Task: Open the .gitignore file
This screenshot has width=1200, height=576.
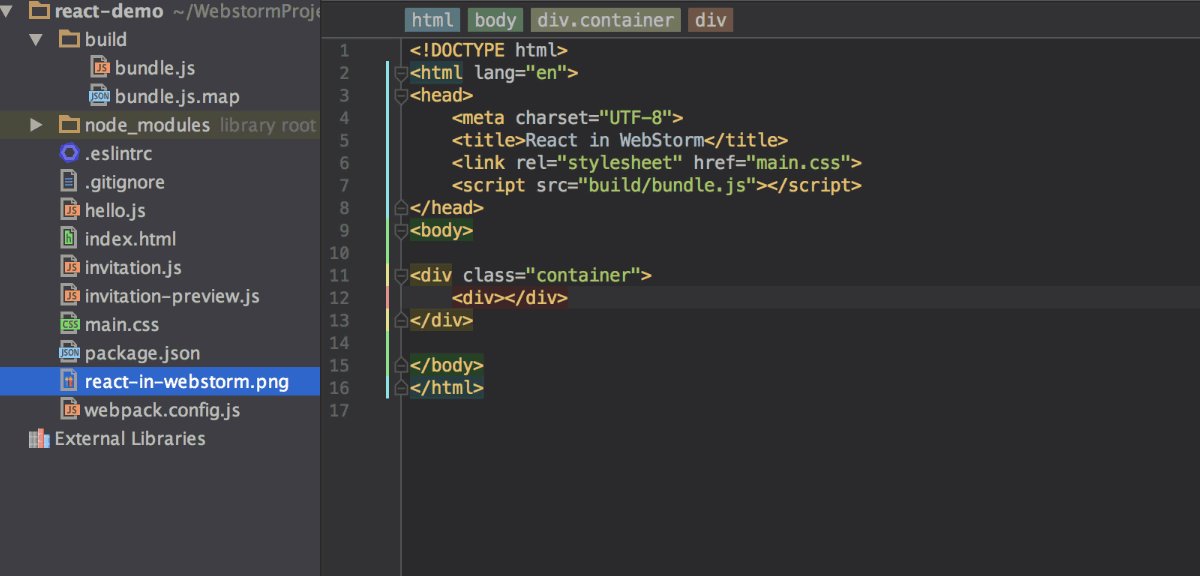Action: [x=124, y=182]
